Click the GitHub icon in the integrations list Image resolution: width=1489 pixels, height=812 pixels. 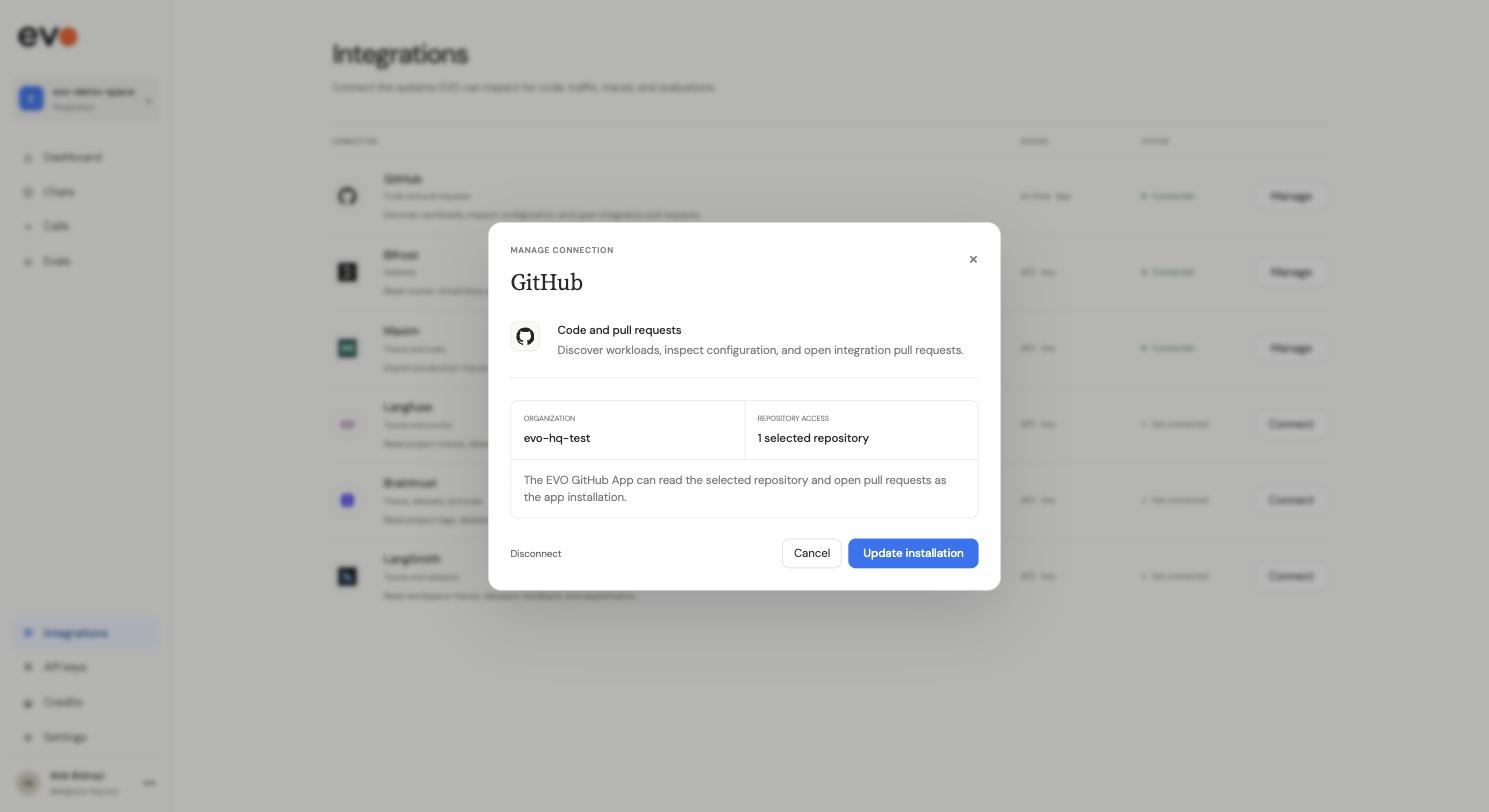pos(347,196)
